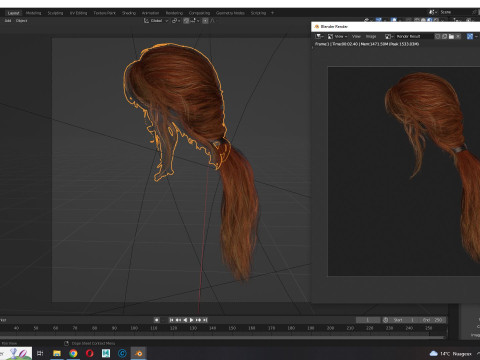Viewport: 480px width, 360px height.
Task: Click the Blender icon in the taskbar
Action: [x=139, y=353]
